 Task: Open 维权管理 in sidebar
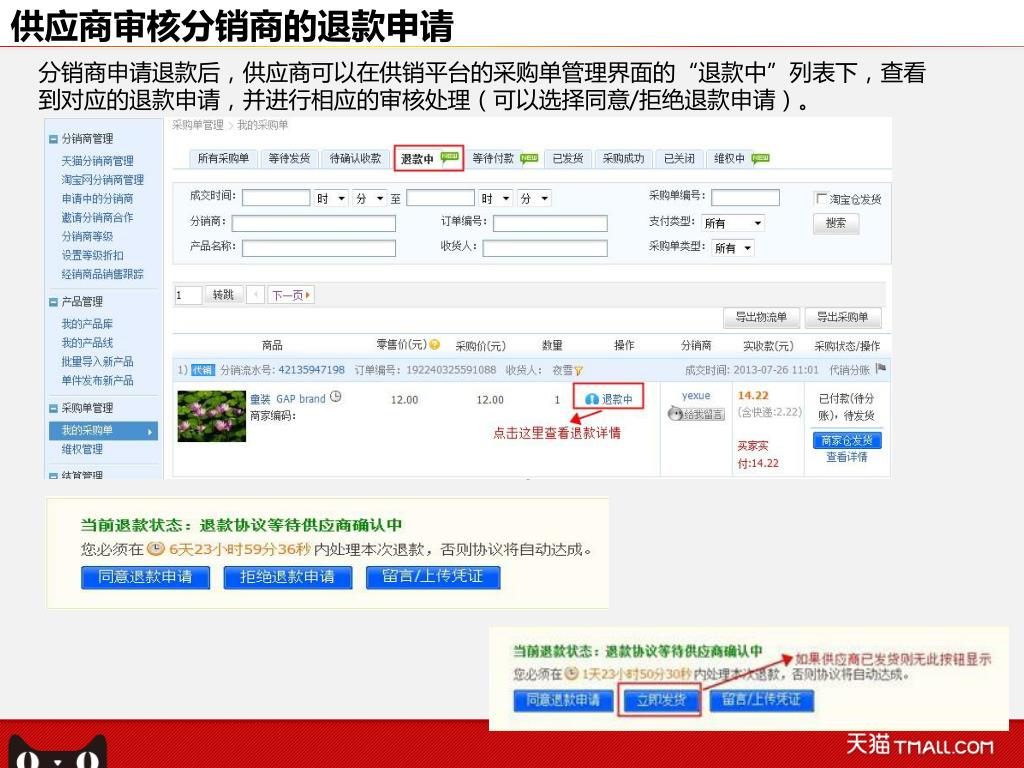[x=82, y=449]
